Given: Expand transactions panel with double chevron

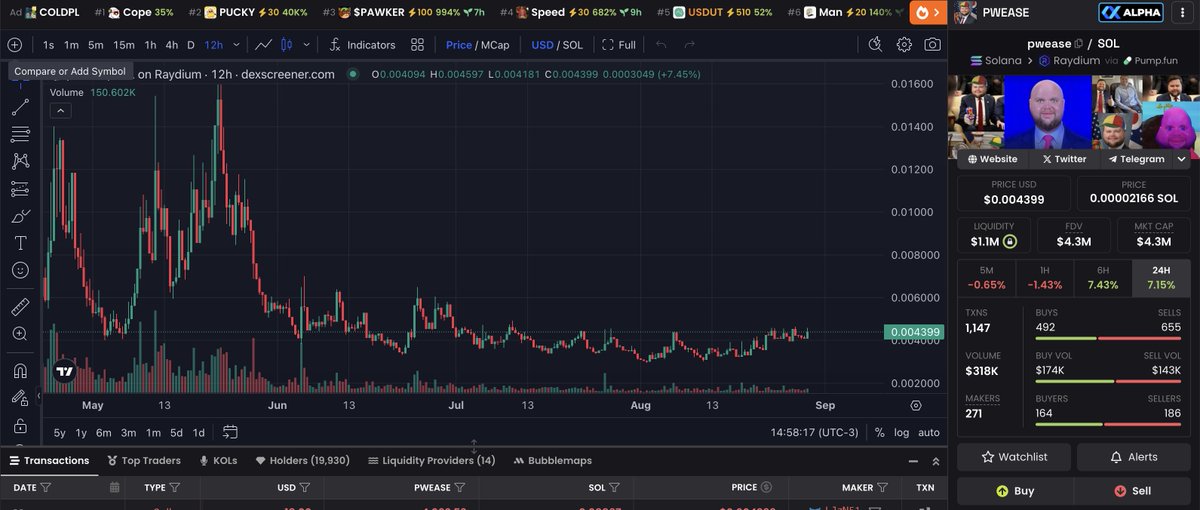Looking at the screenshot, I should [935, 461].
